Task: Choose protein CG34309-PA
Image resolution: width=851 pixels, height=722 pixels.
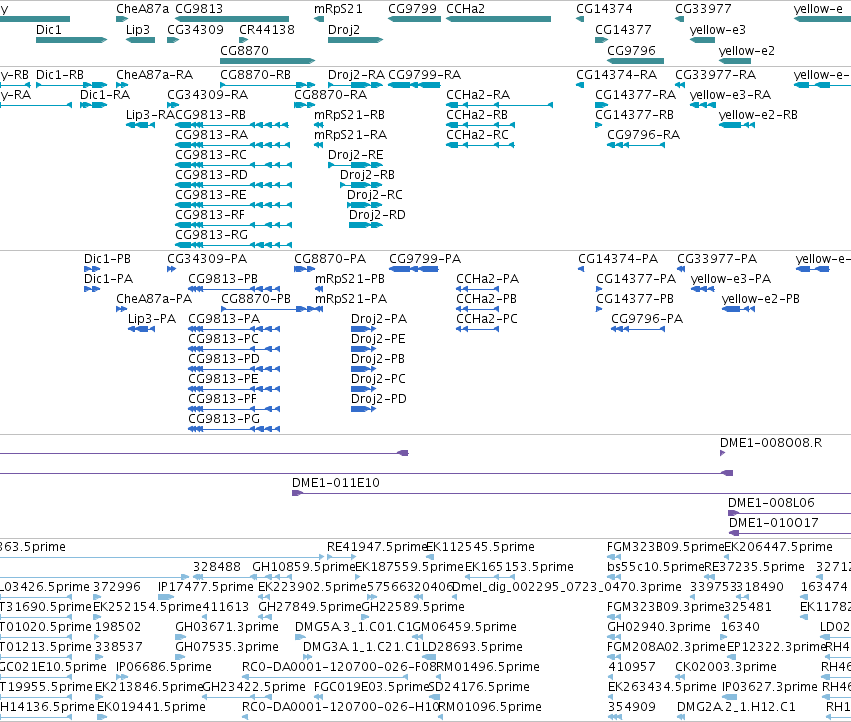Action: (207, 259)
